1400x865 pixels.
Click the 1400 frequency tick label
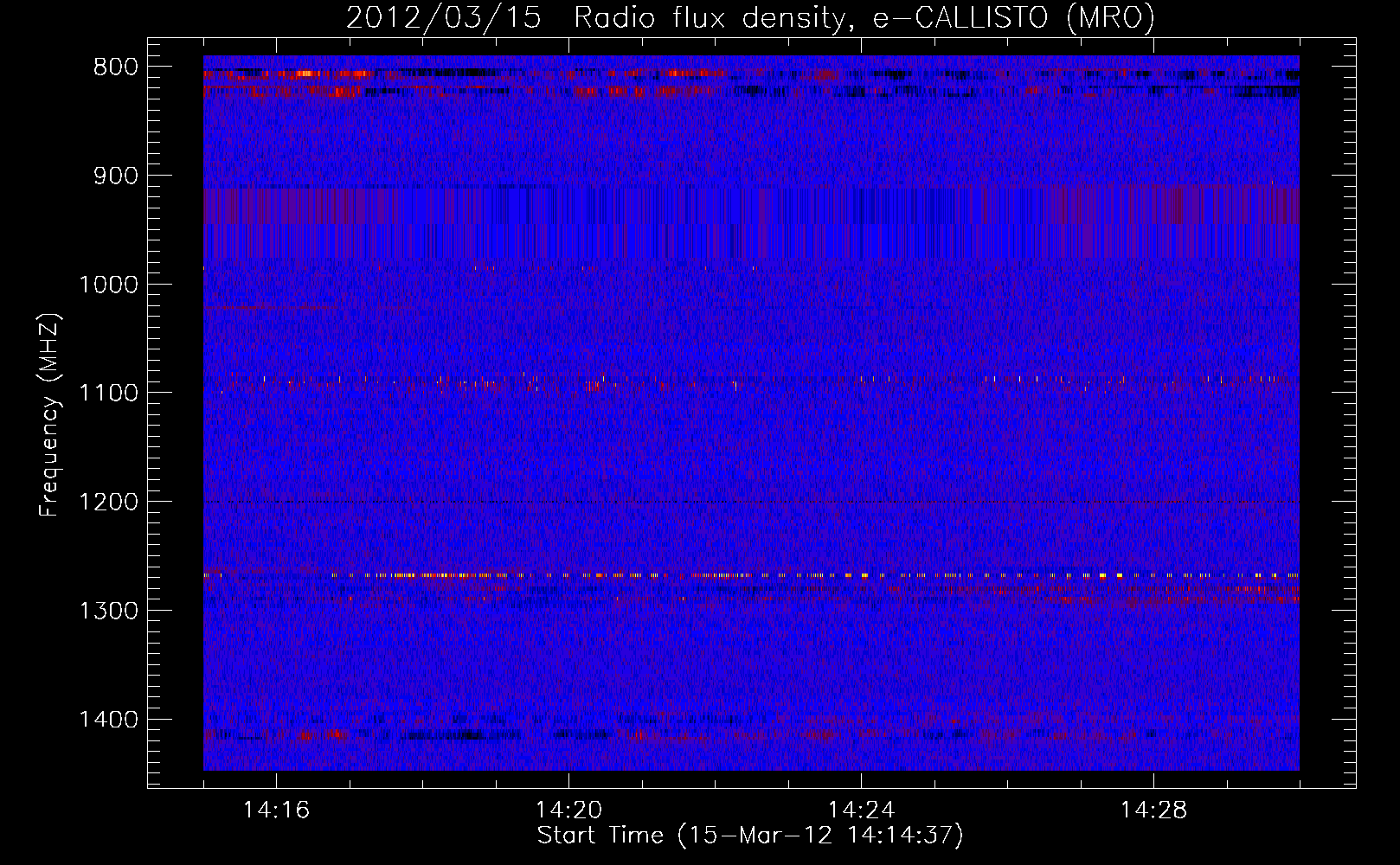[108, 720]
